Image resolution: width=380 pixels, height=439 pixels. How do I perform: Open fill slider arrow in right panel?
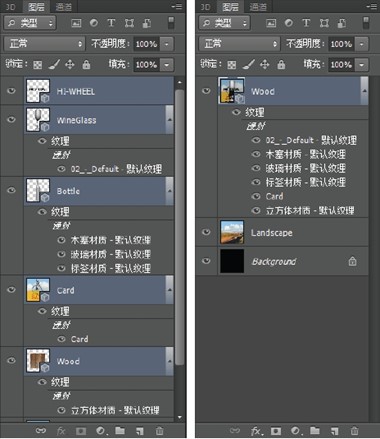coord(361,65)
